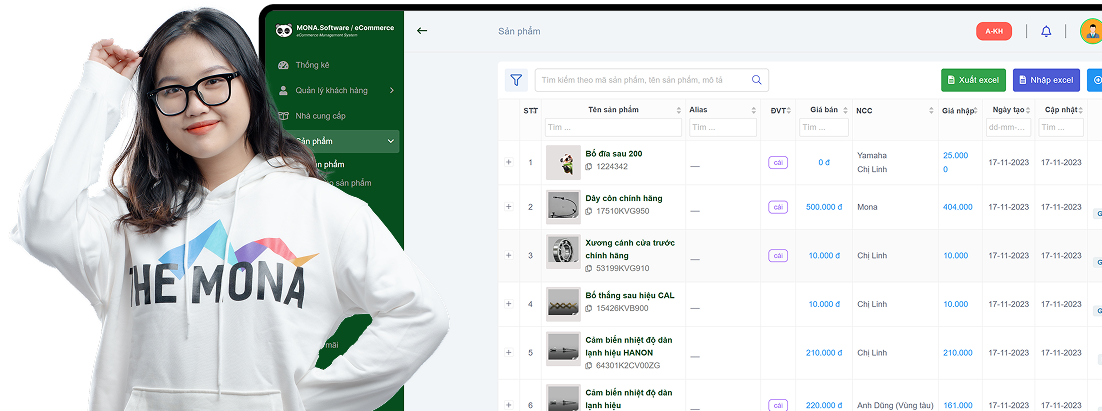The image size is (1102, 411).
Task: Open the Ngày tạo date filter
Action: click(x=1008, y=127)
